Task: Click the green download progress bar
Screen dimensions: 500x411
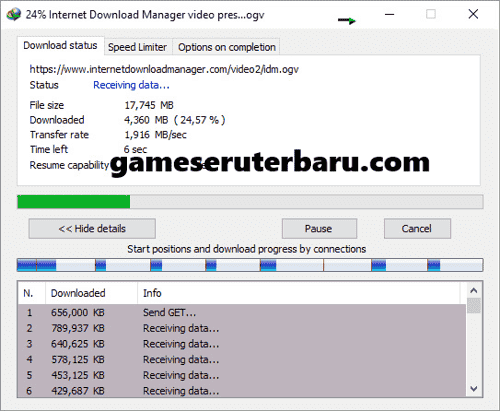Action: point(250,202)
